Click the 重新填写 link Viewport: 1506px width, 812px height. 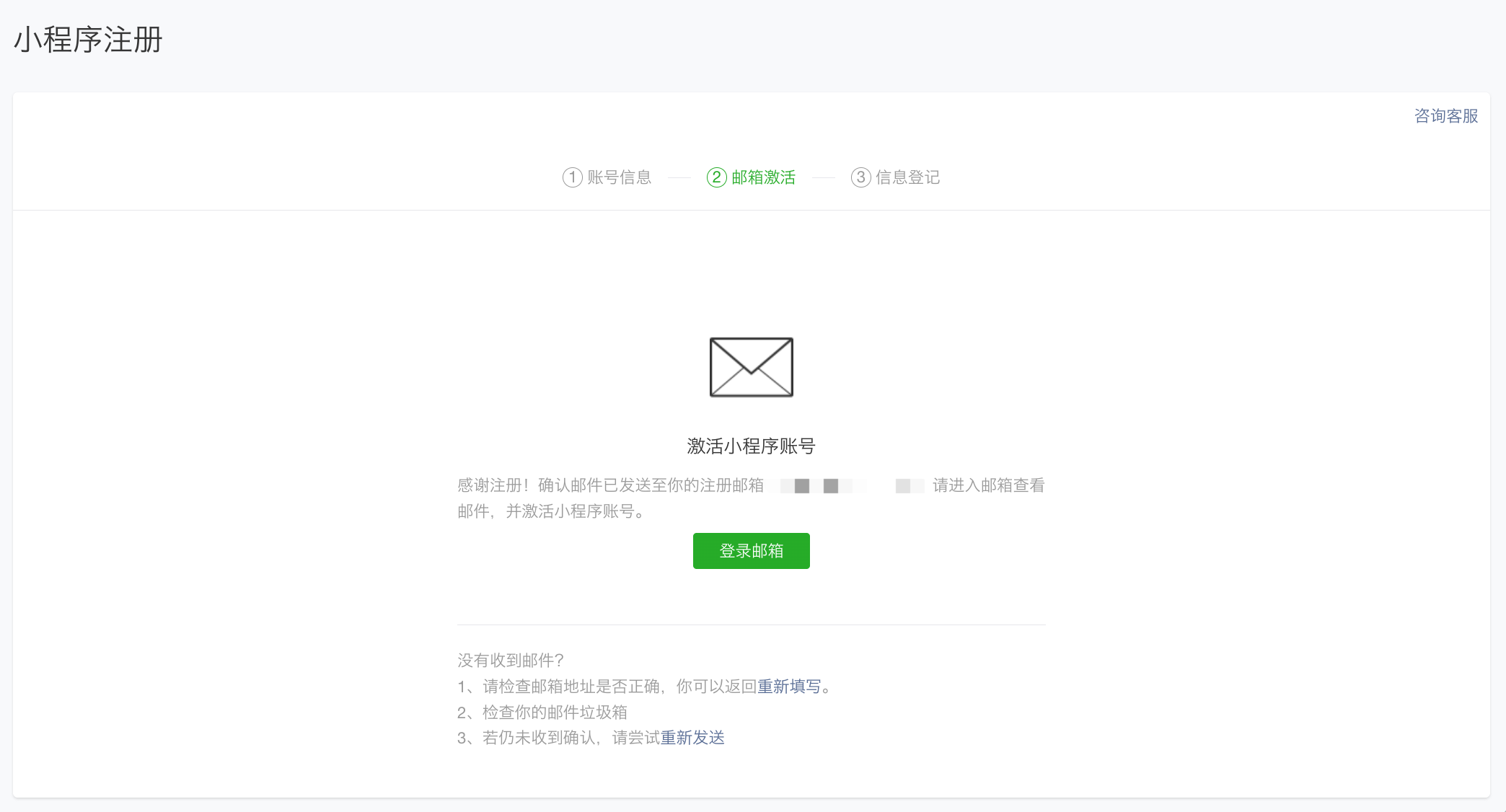[789, 687]
